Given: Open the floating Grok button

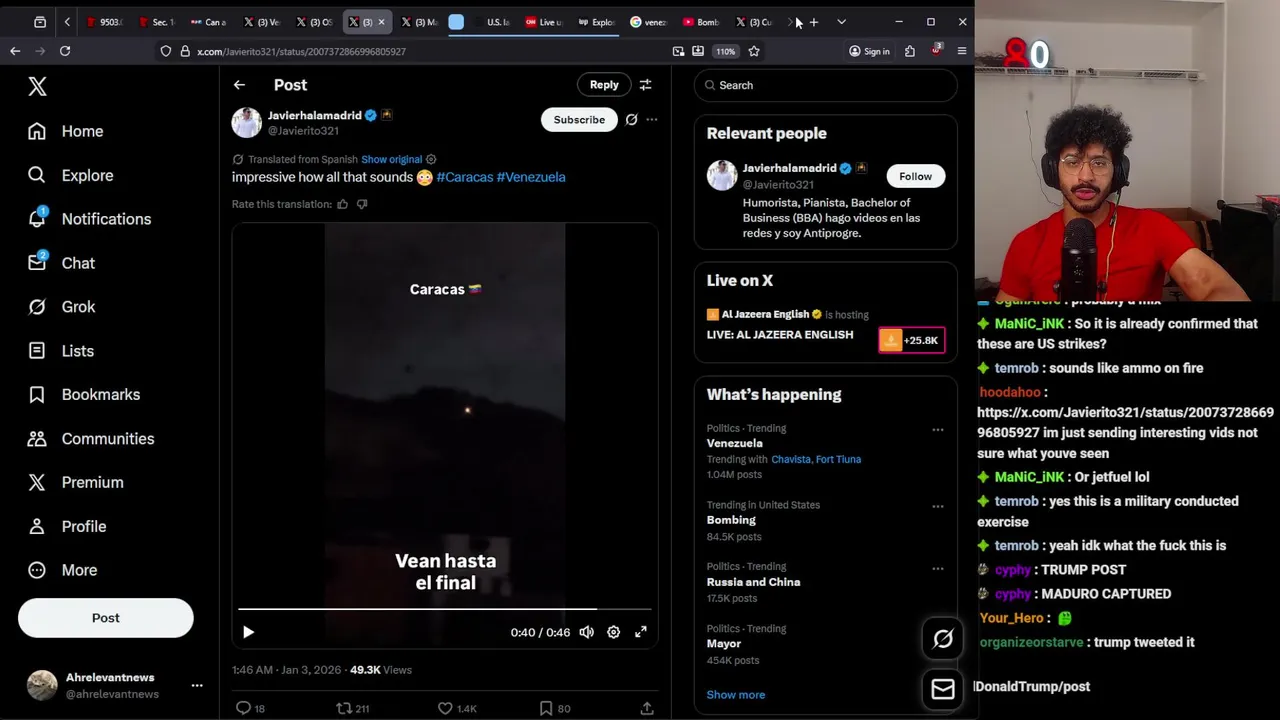Looking at the screenshot, I should (943, 640).
